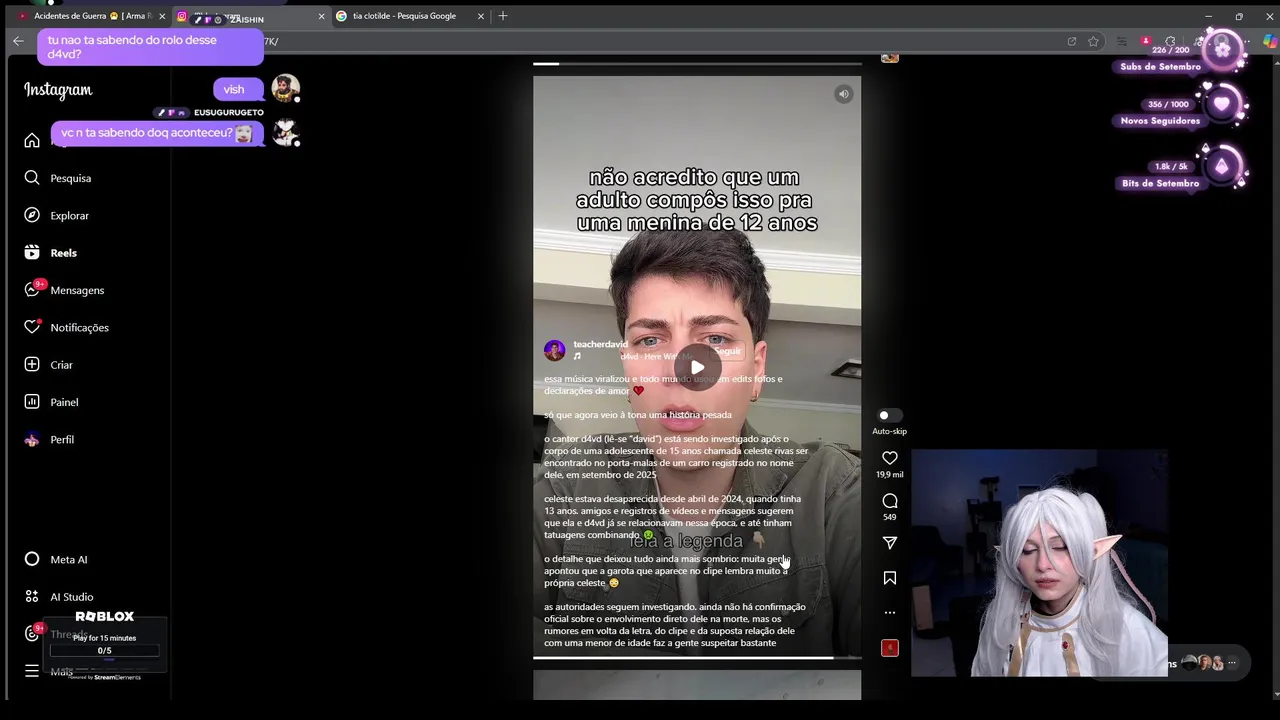Viewport: 1280px width, 720px height.
Task: Click the Notificações heart icon
Action: point(32,327)
